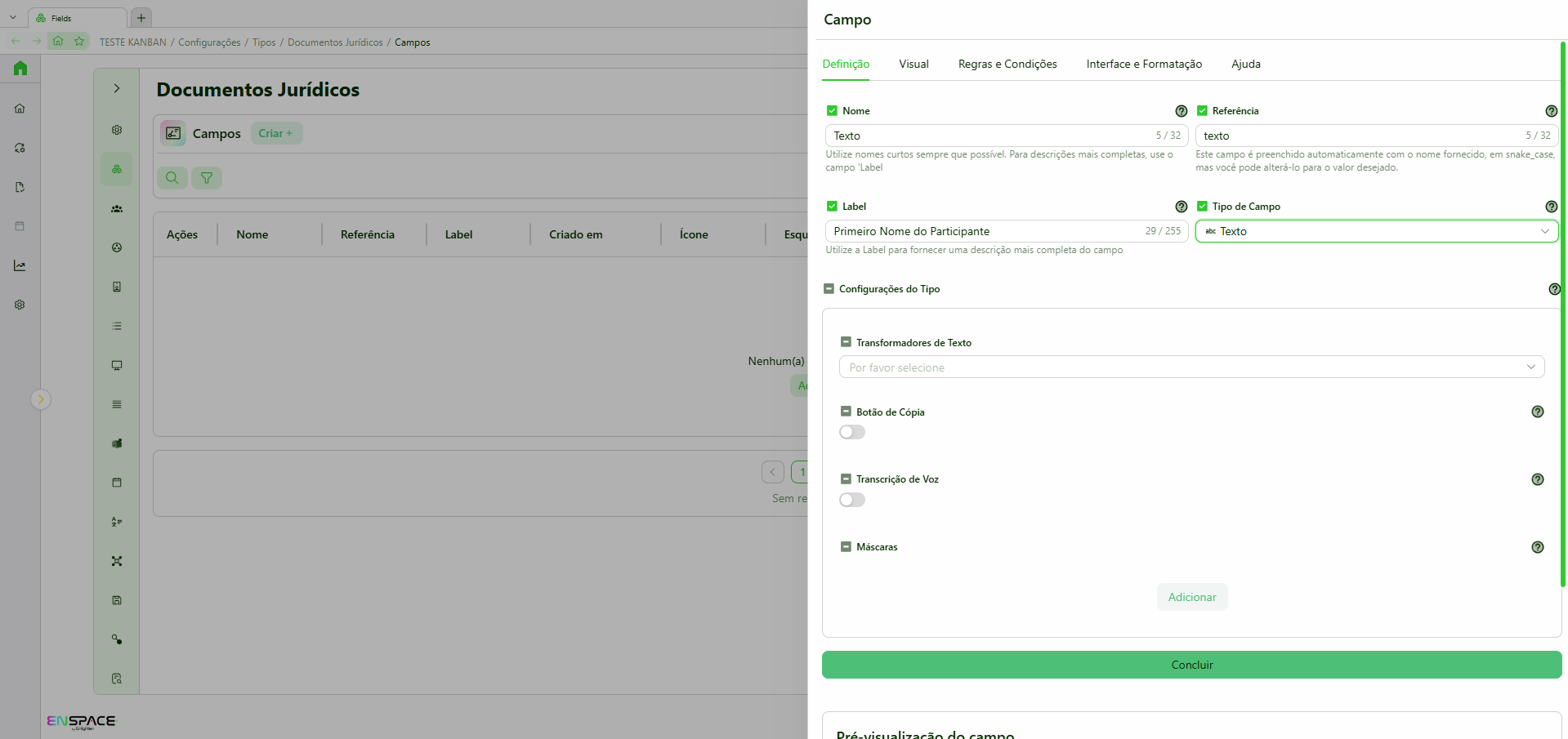Click the filter funnel icon
1568x739 pixels.
click(207, 178)
